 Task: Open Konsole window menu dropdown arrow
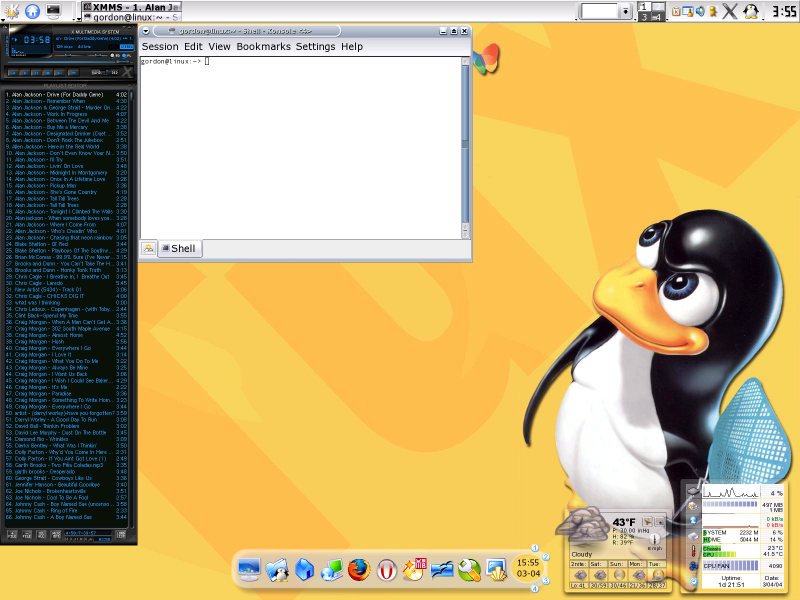pyautogui.click(x=146, y=31)
